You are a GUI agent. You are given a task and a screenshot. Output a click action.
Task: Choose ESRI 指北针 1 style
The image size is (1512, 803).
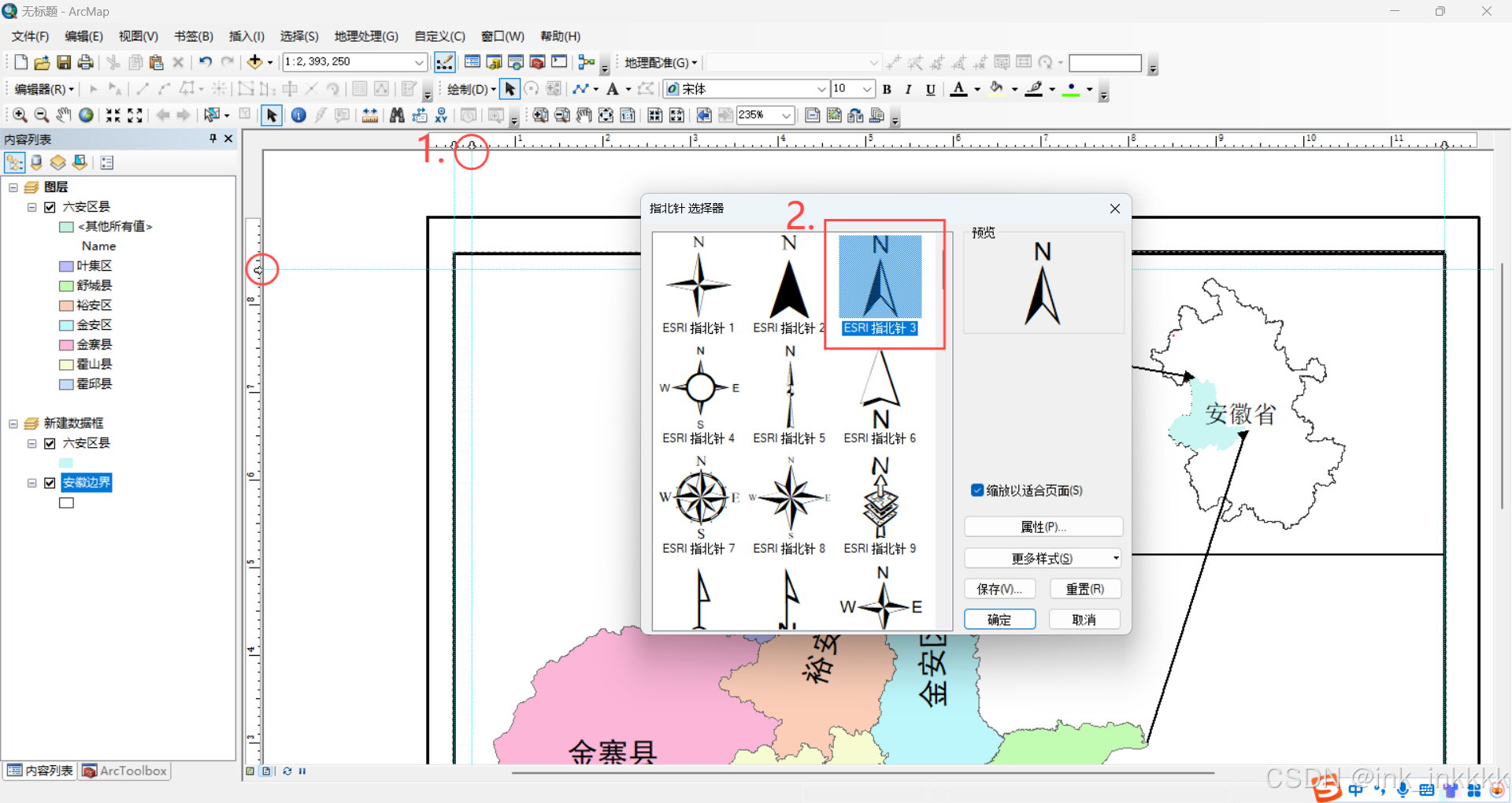point(699,285)
